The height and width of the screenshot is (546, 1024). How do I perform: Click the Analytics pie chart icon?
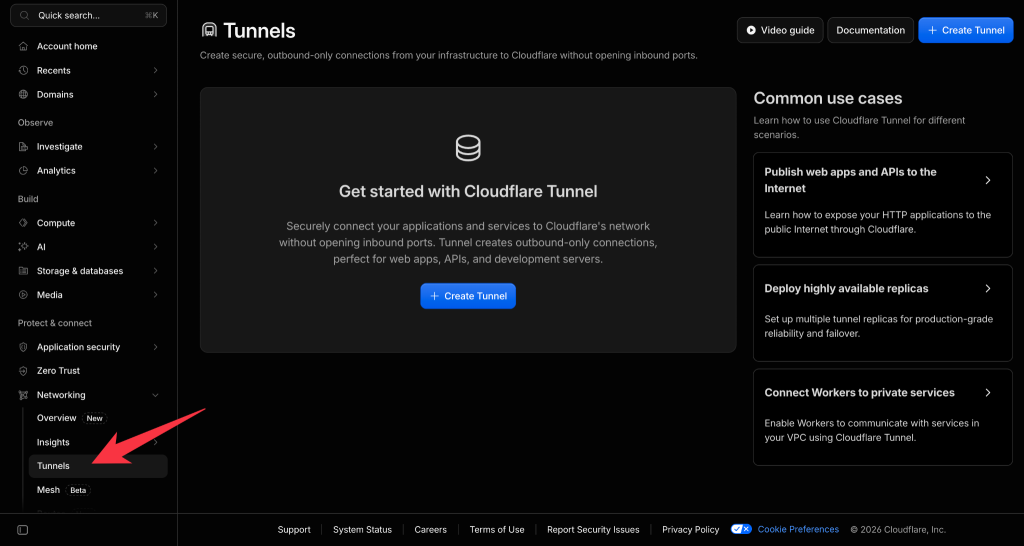pyautogui.click(x=24, y=170)
